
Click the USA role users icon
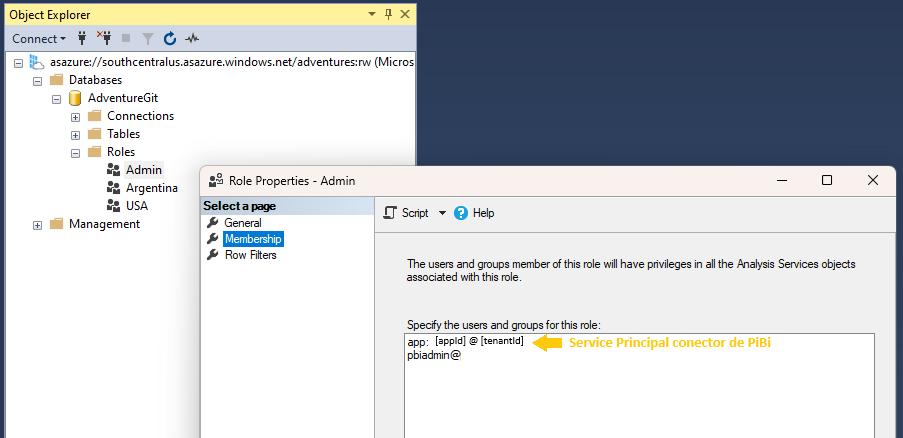(113, 205)
